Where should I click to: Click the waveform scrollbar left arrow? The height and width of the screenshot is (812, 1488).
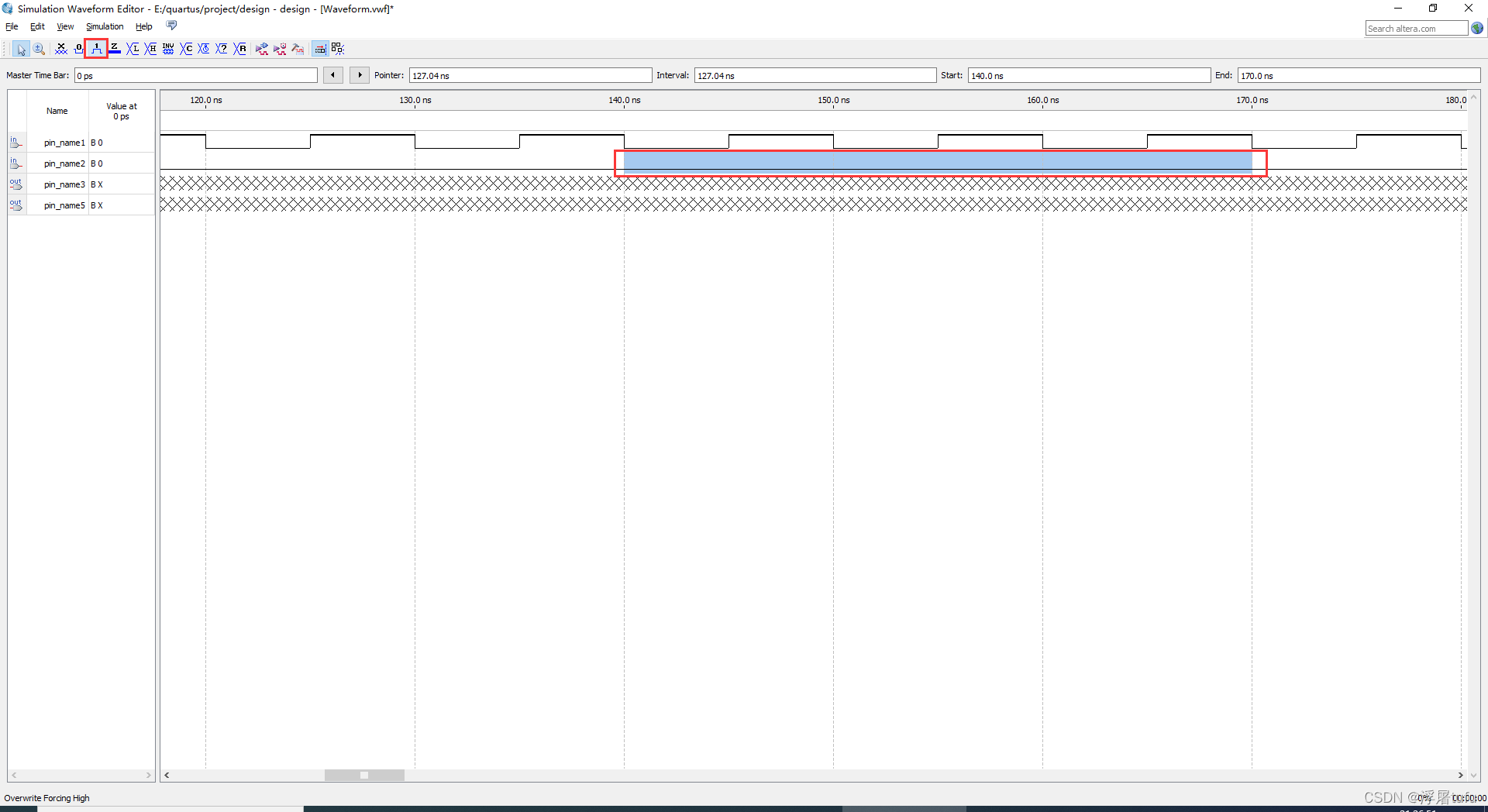point(167,775)
